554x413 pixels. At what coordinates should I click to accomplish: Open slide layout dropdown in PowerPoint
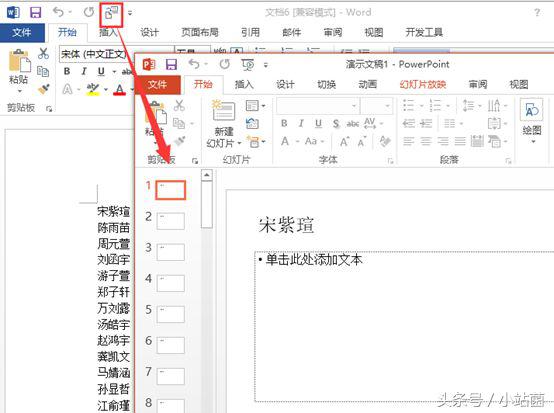(255, 106)
